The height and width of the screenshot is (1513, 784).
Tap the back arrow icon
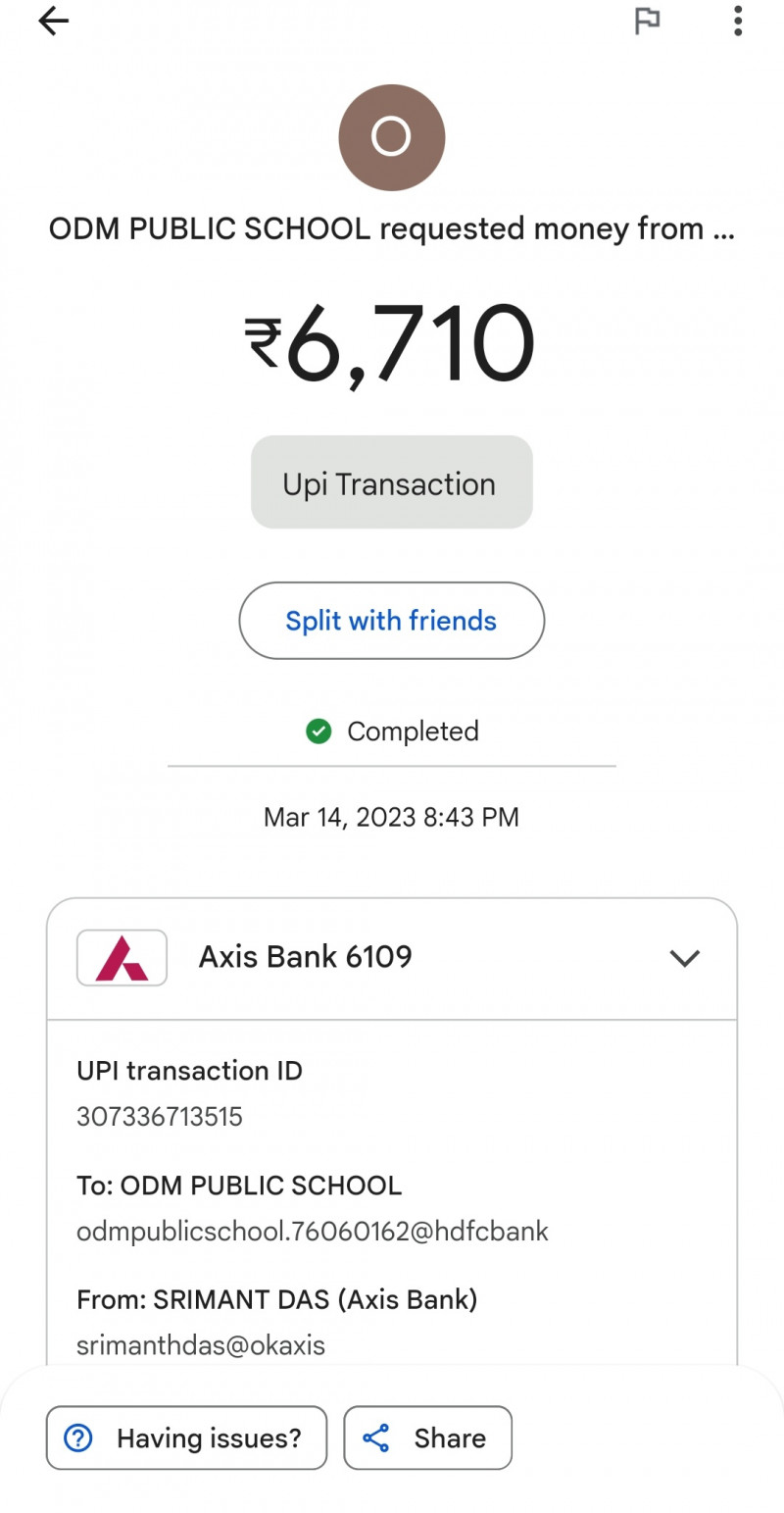(54, 22)
